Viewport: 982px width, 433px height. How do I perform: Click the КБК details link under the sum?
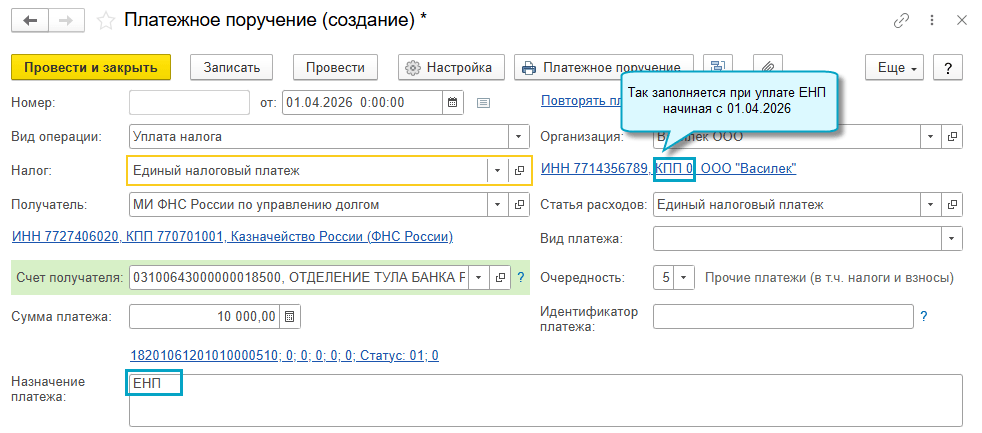284,355
